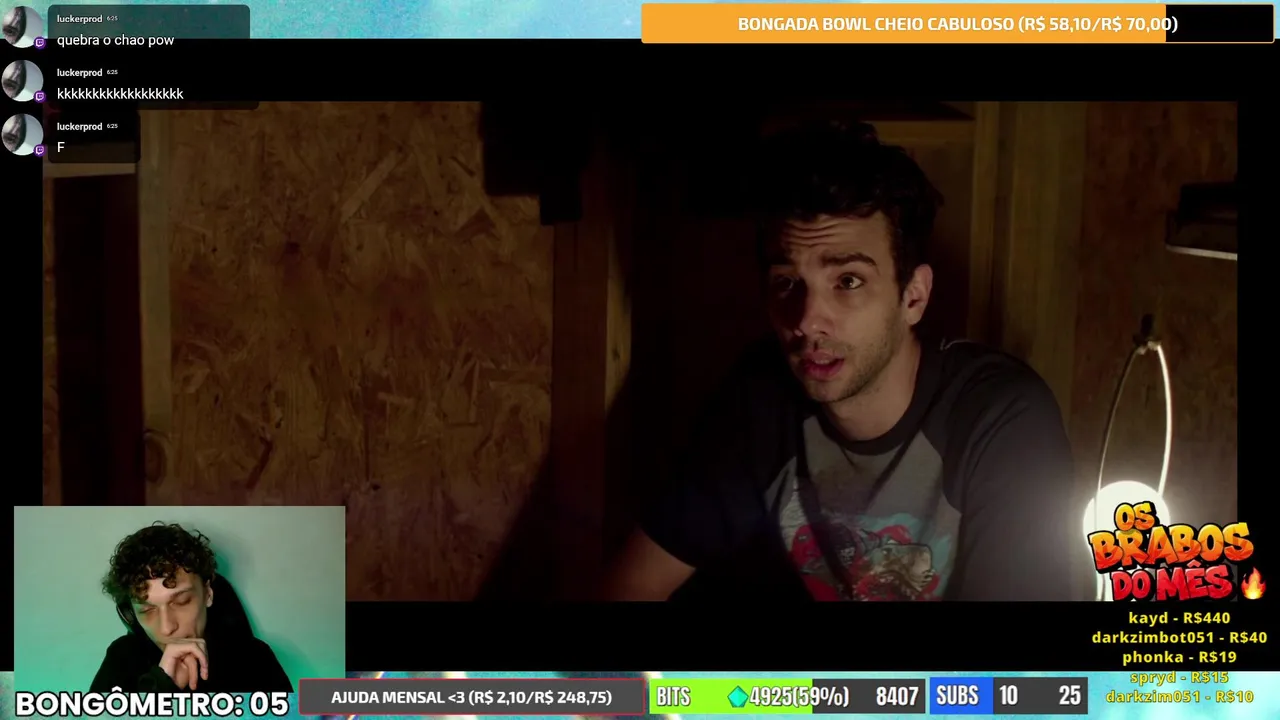Viewport: 1280px width, 720px height.
Task: Click the luckerprod username above "kkkkkkkkkkkkkkkkkk"
Action: coord(79,73)
